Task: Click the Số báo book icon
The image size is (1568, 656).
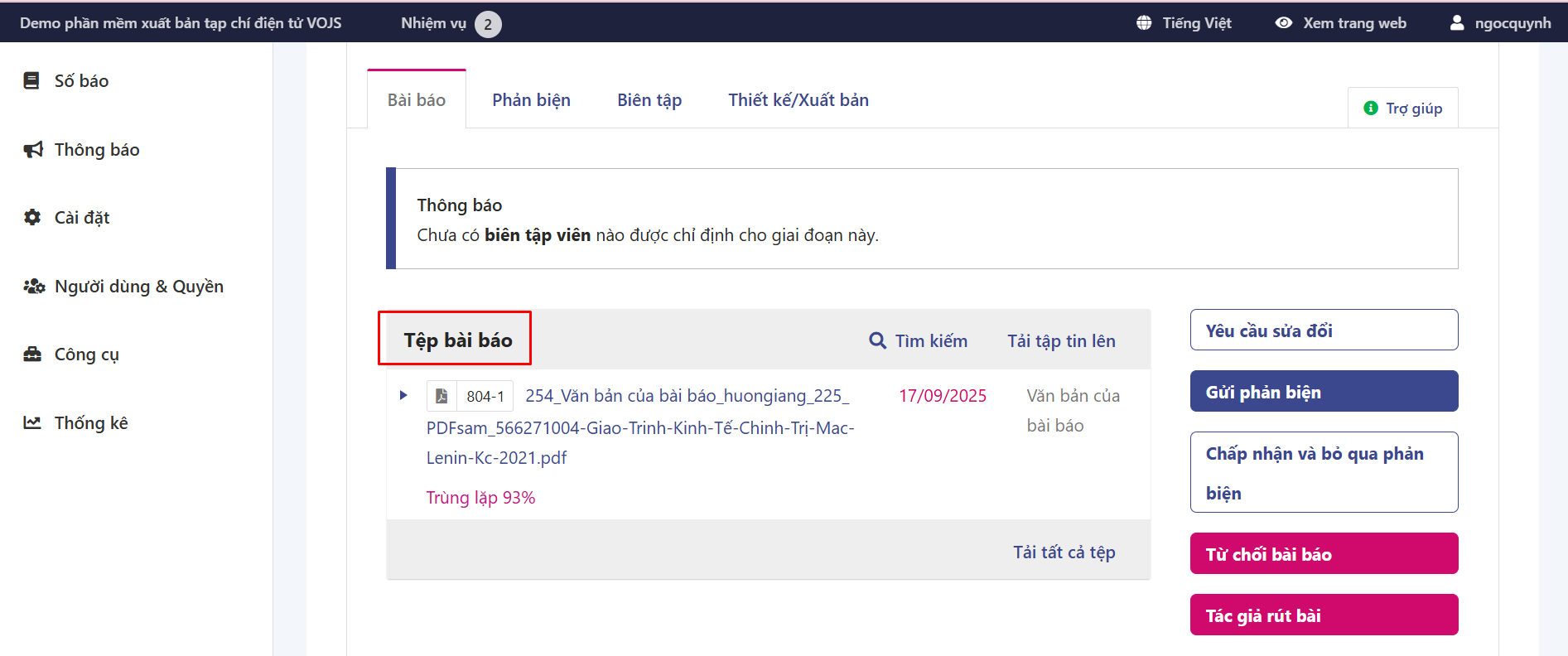Action: click(31, 80)
